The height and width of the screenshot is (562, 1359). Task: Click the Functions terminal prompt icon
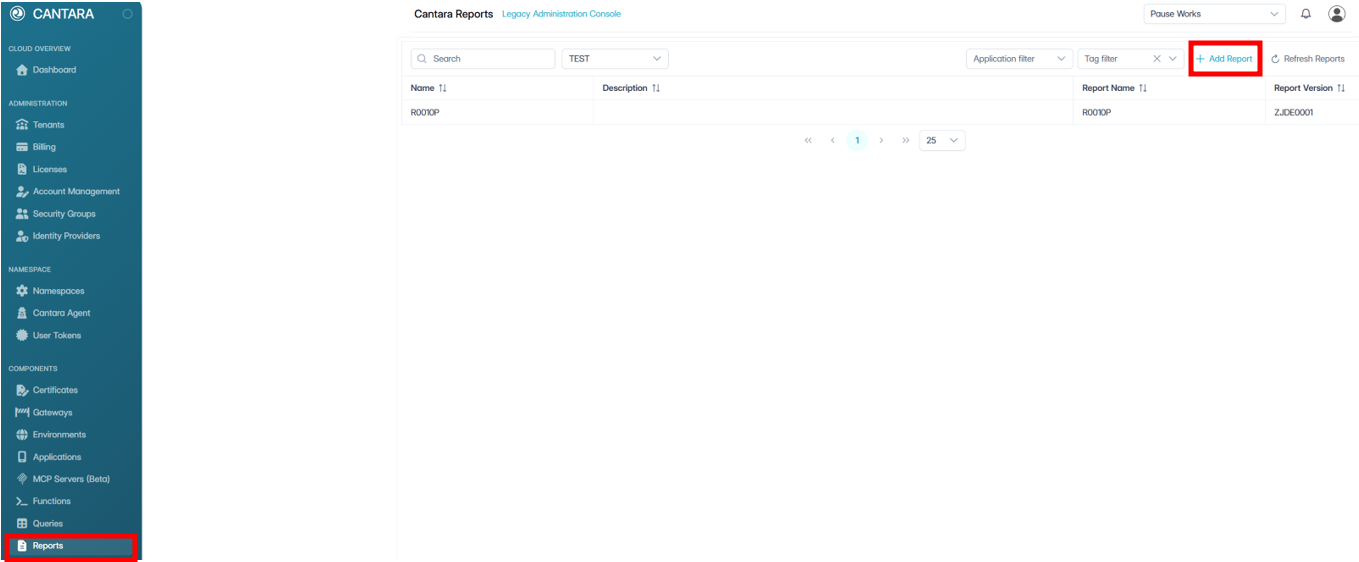click(x=22, y=501)
